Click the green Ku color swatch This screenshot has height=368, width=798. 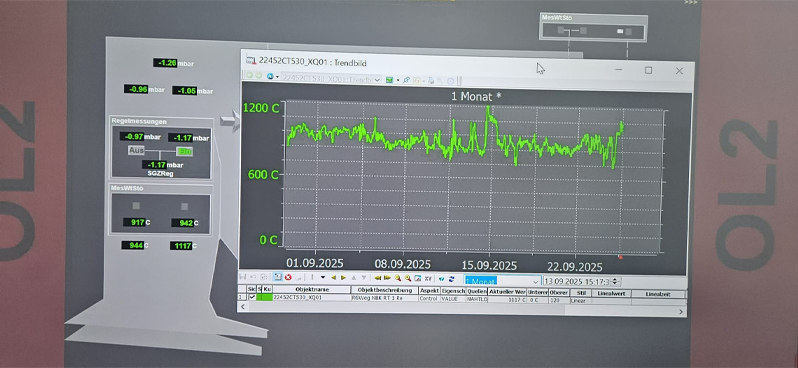[267, 297]
